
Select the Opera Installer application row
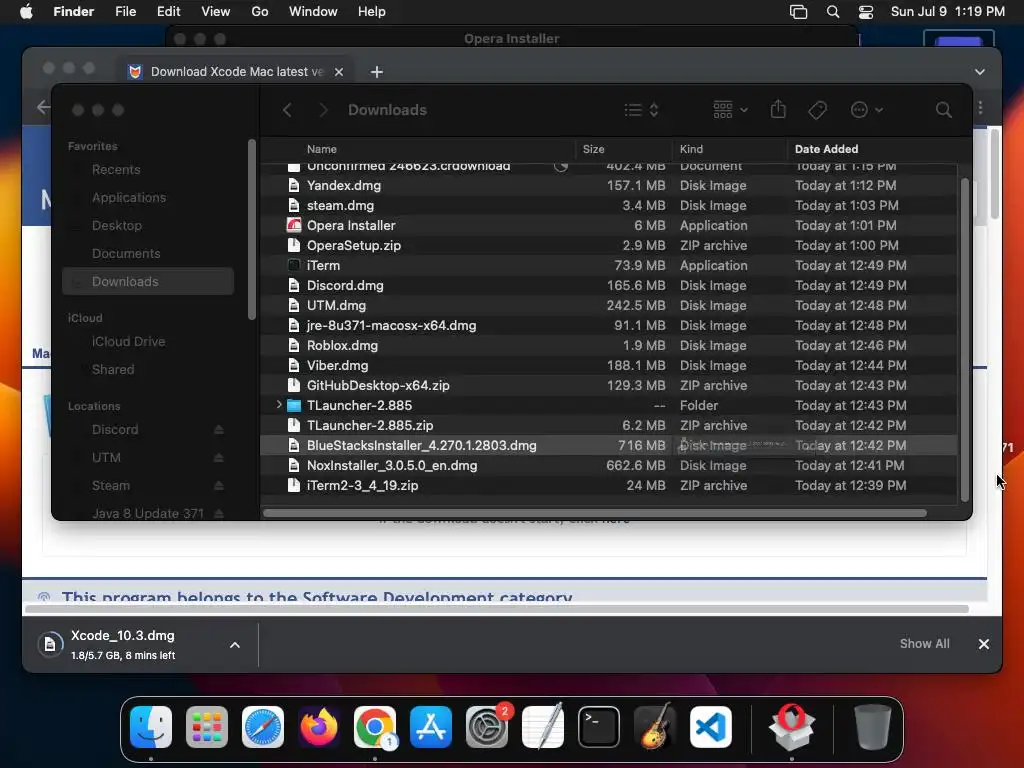[609, 225]
